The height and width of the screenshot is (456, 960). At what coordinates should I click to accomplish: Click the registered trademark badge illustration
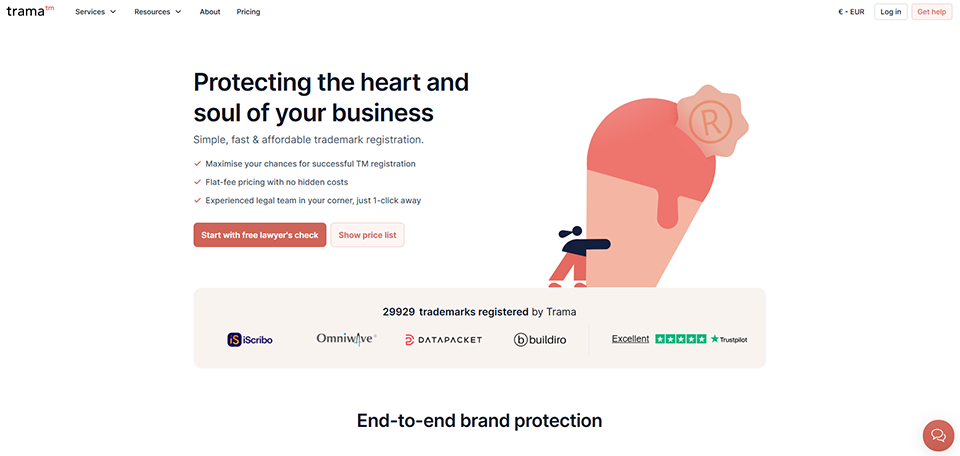click(711, 124)
